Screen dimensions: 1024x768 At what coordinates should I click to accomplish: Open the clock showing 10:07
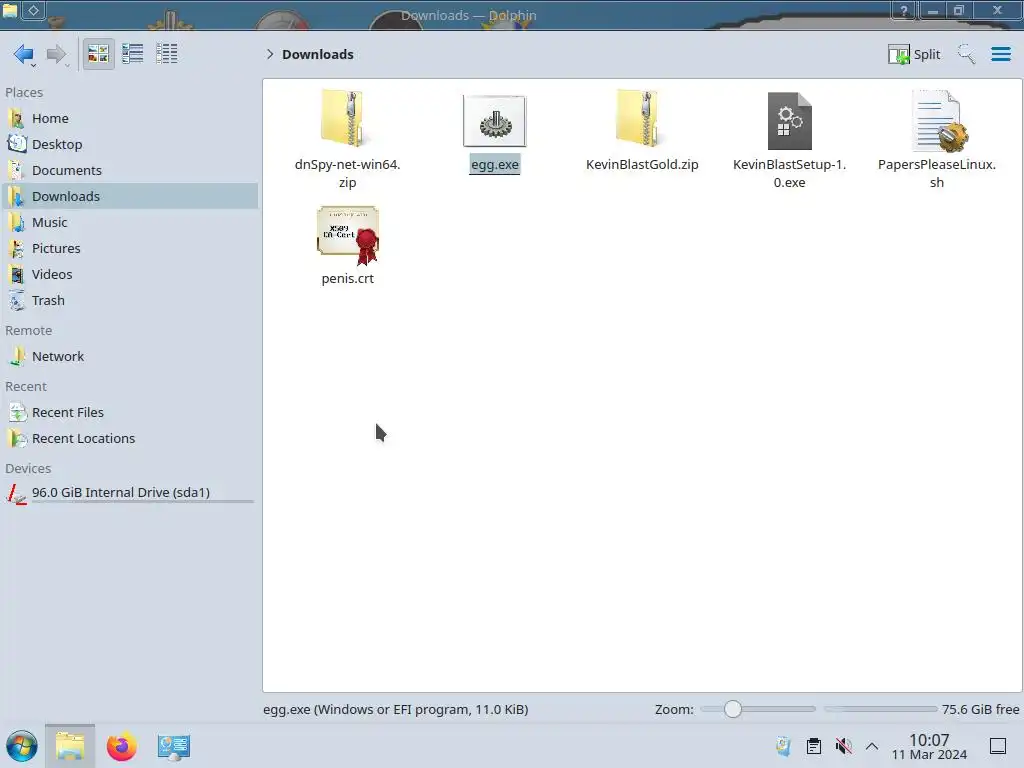pyautogui.click(x=929, y=747)
